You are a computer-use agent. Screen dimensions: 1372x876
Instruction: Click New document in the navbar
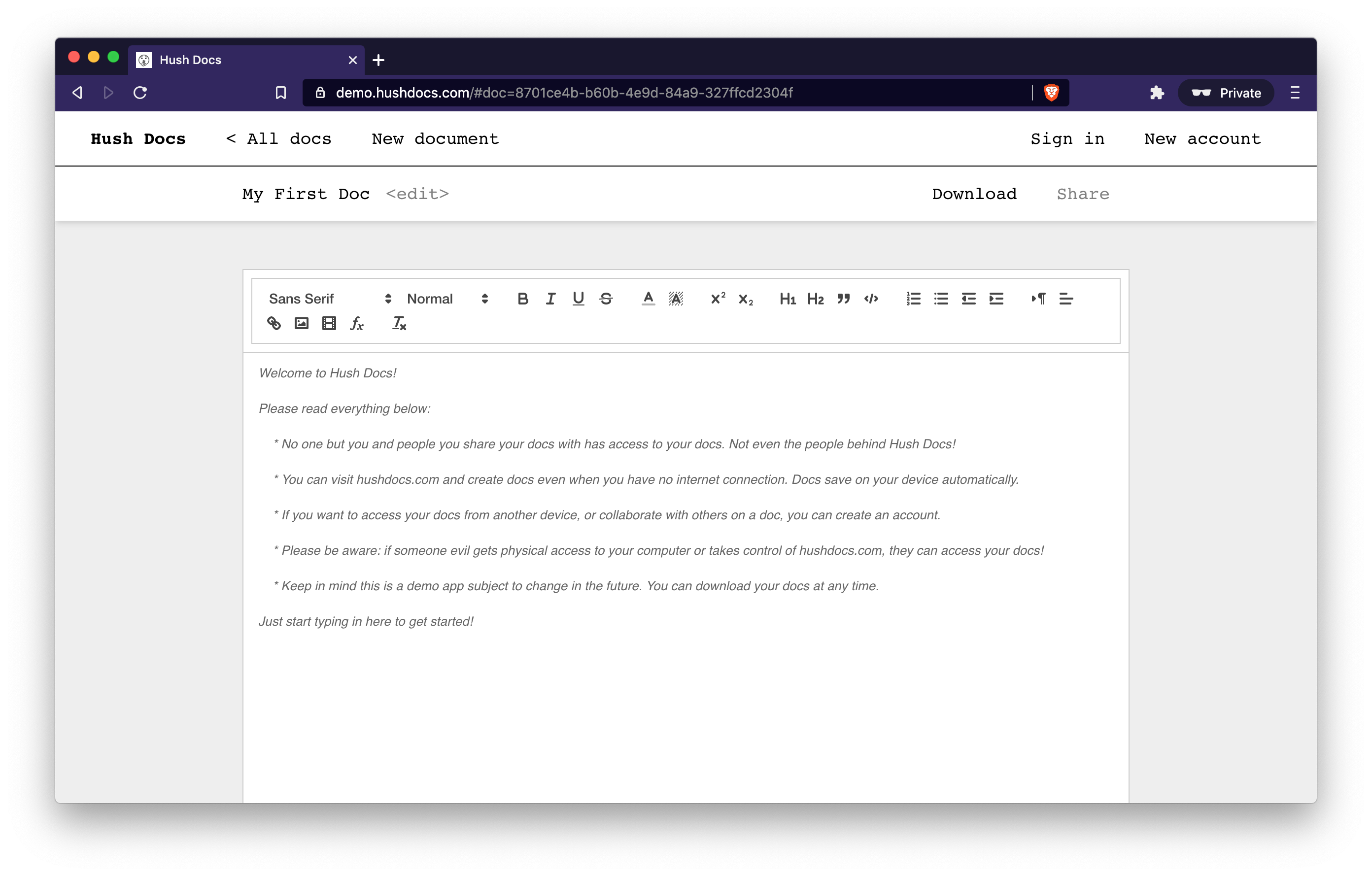click(x=435, y=139)
